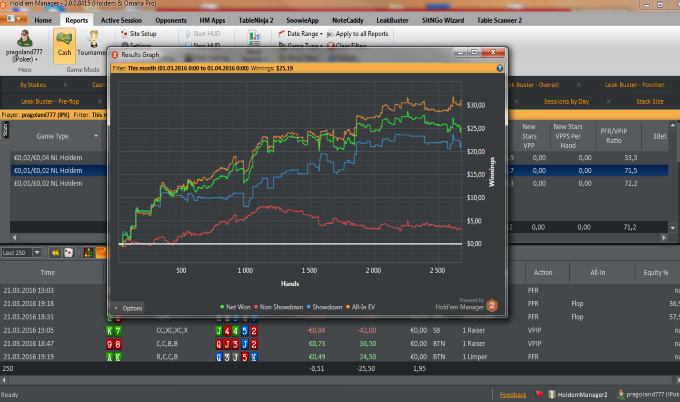Click the Feedback link in status bar
The image size is (680, 402).
(513, 394)
